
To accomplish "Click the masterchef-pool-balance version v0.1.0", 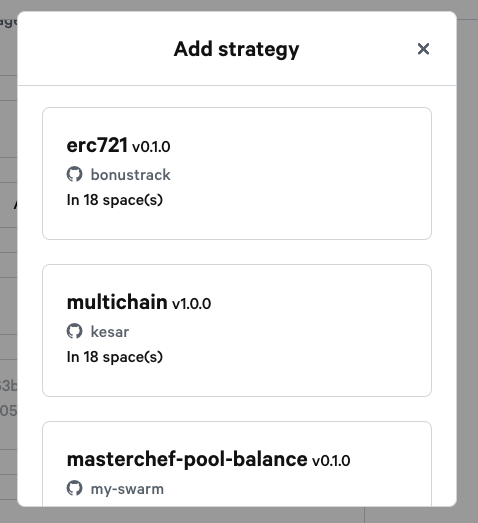I will tap(331, 461).
